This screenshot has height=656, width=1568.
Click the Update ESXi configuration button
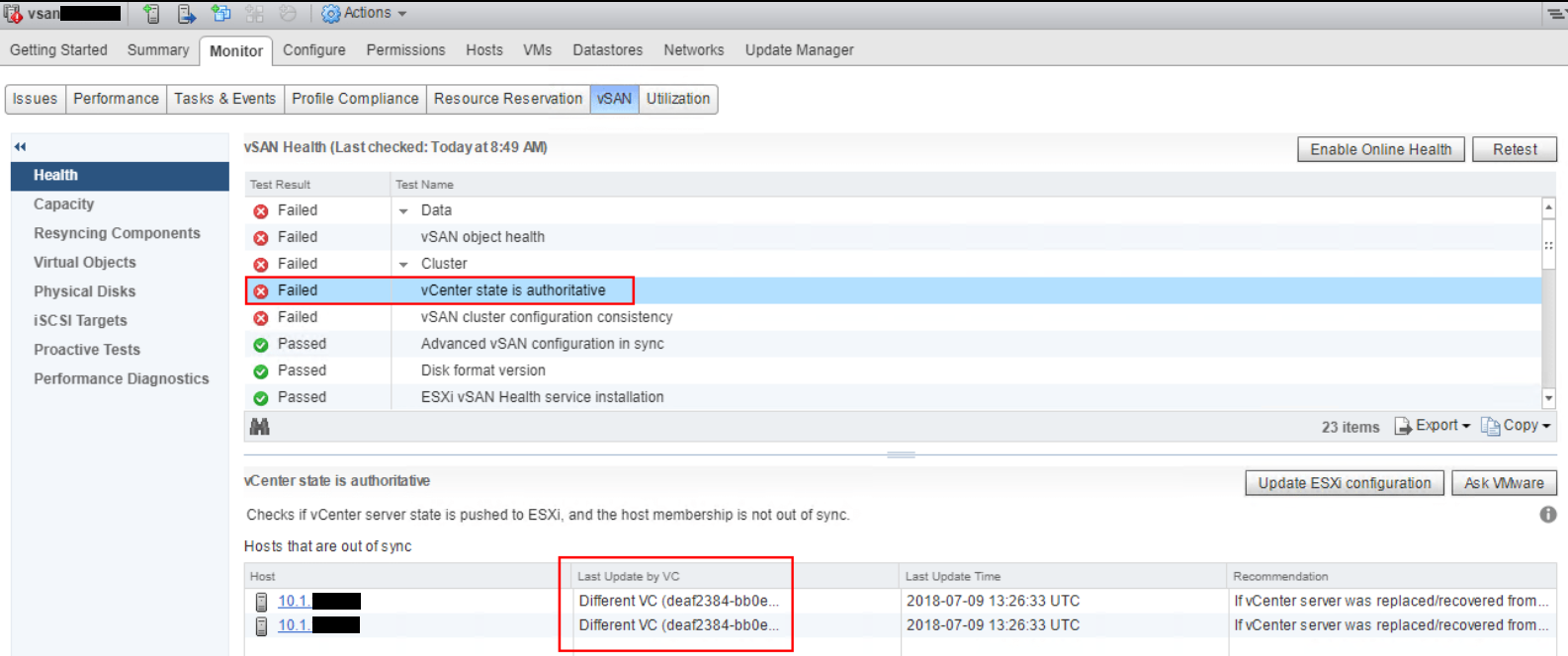click(1345, 483)
